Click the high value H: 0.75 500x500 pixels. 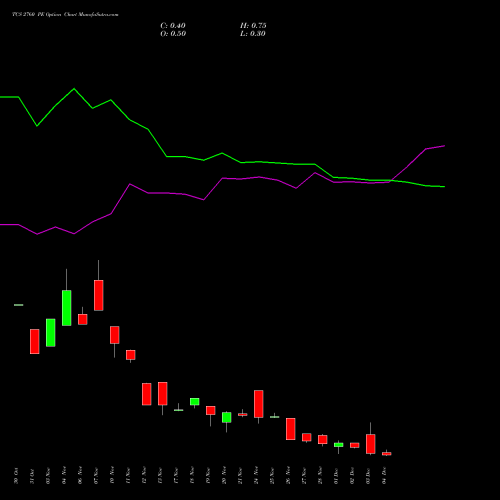(x=253, y=26)
